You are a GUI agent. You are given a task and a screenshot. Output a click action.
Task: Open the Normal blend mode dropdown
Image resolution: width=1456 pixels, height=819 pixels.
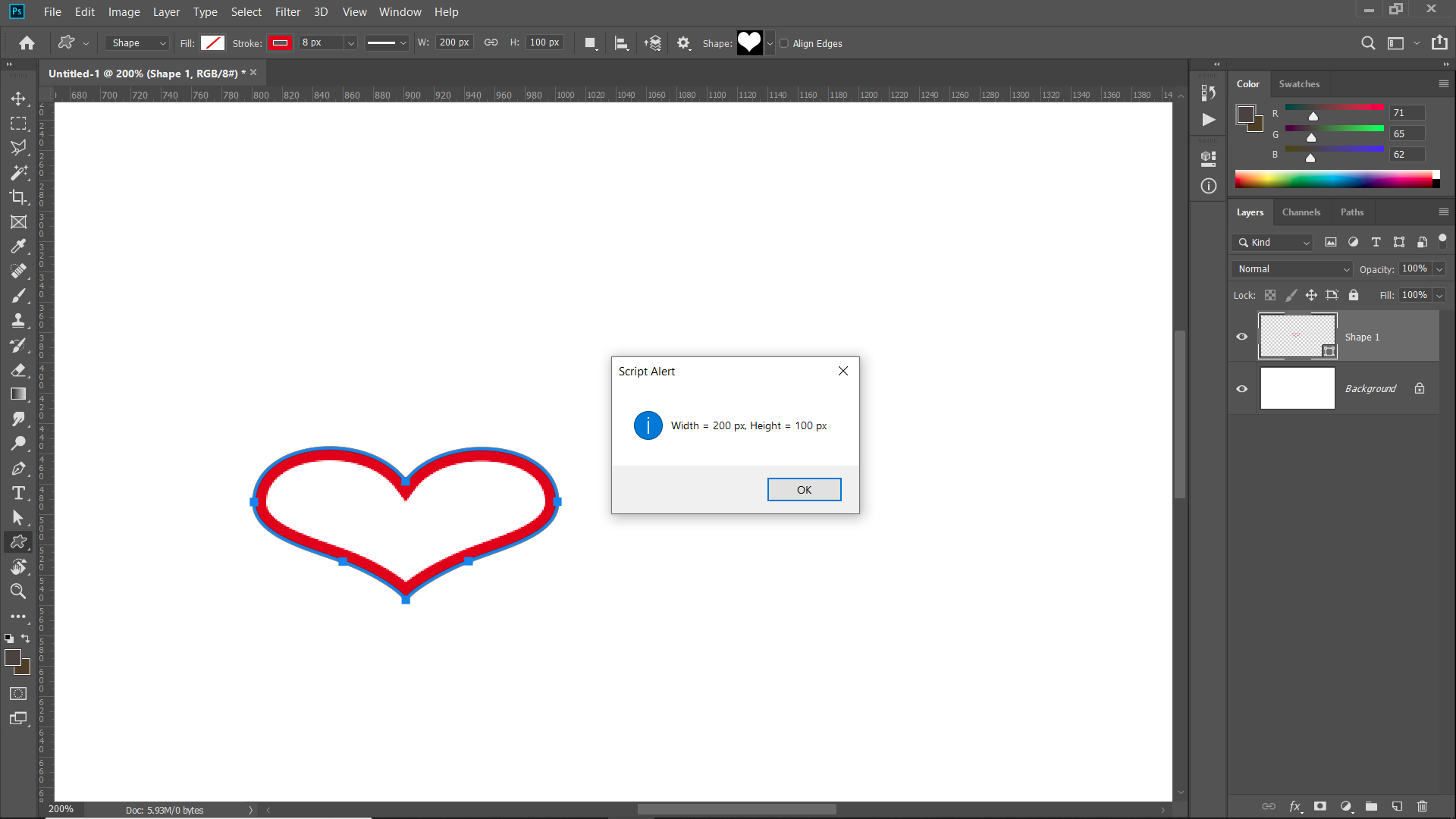coord(1291,269)
